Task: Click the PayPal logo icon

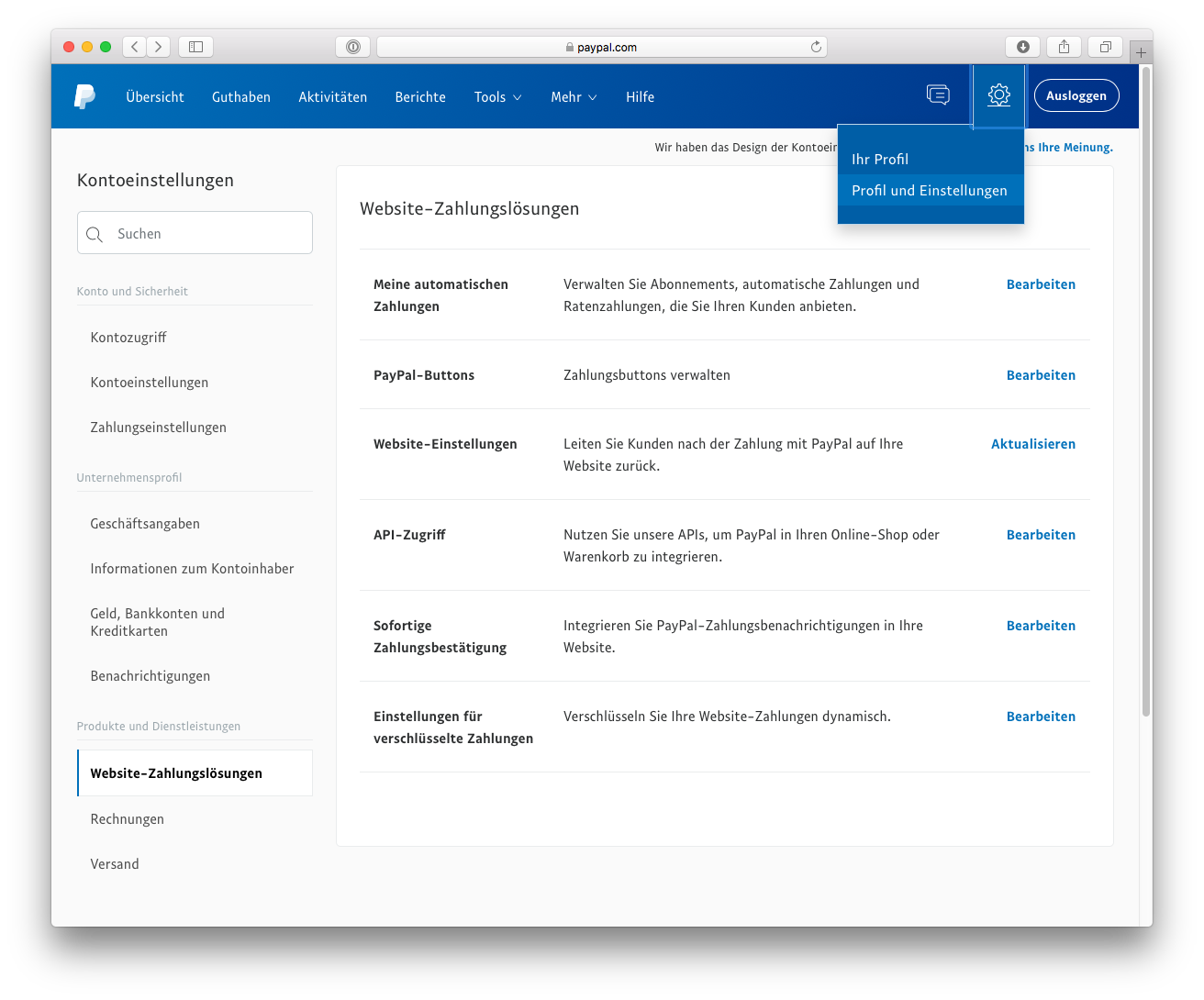Action: (x=84, y=96)
